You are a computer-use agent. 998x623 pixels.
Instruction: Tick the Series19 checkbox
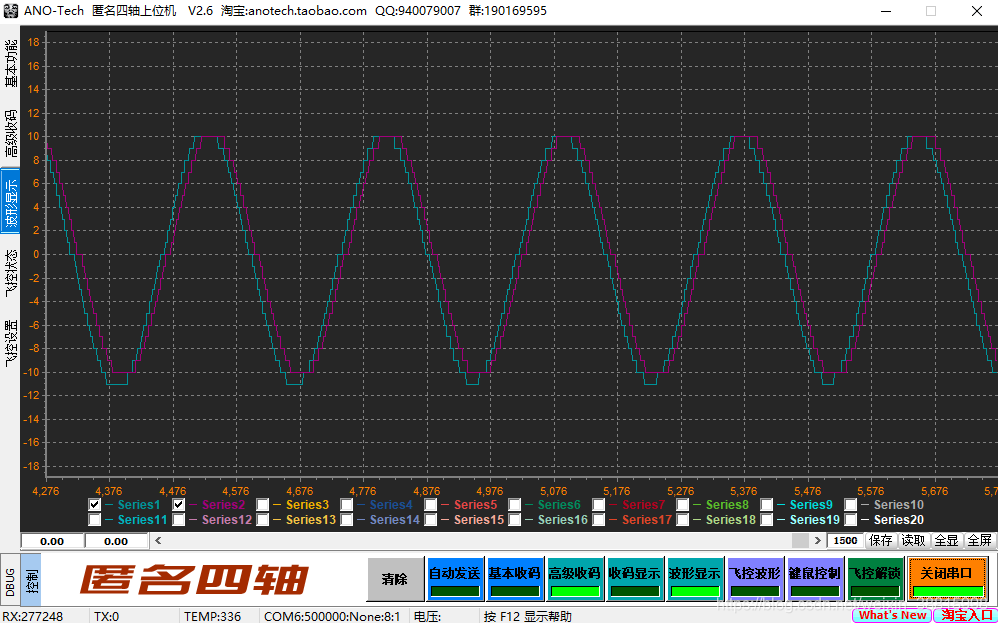coord(766,520)
